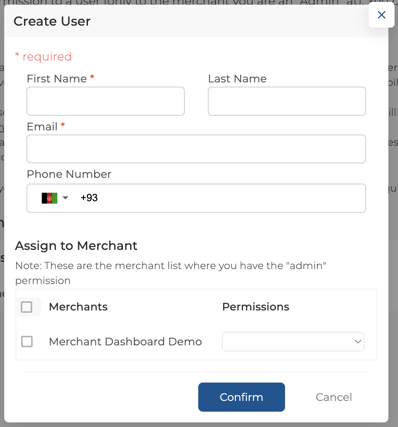
Task: Click the Assign to Merchant heading
Action: 76,246
